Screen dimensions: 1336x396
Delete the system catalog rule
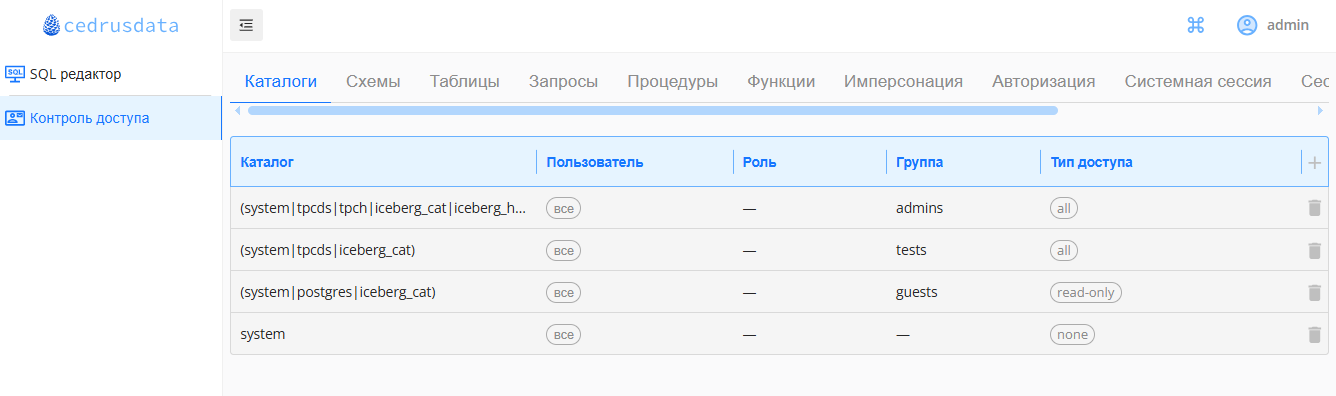1314,334
